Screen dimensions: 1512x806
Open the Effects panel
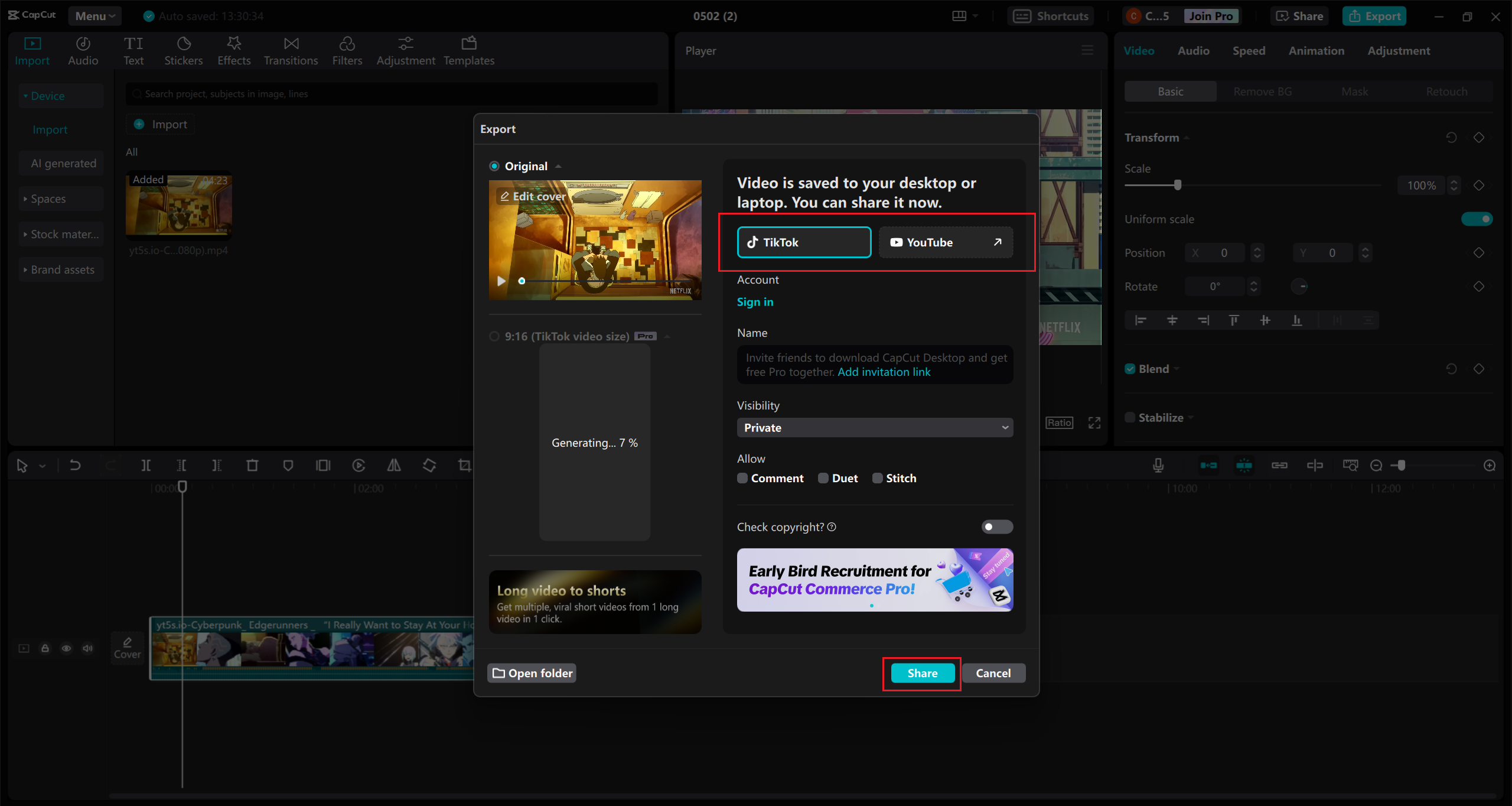[234, 51]
